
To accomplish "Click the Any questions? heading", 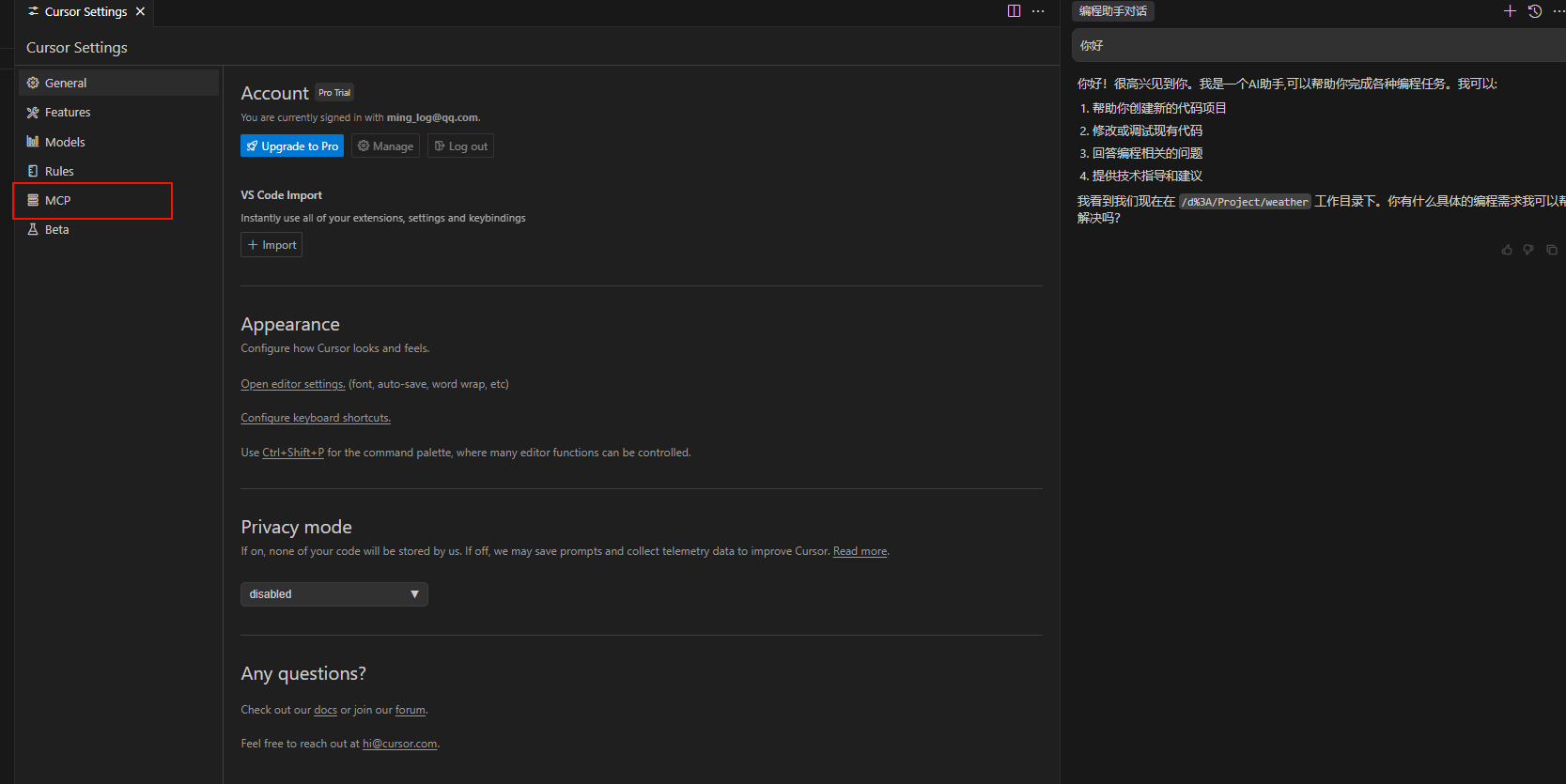I will tap(303, 673).
